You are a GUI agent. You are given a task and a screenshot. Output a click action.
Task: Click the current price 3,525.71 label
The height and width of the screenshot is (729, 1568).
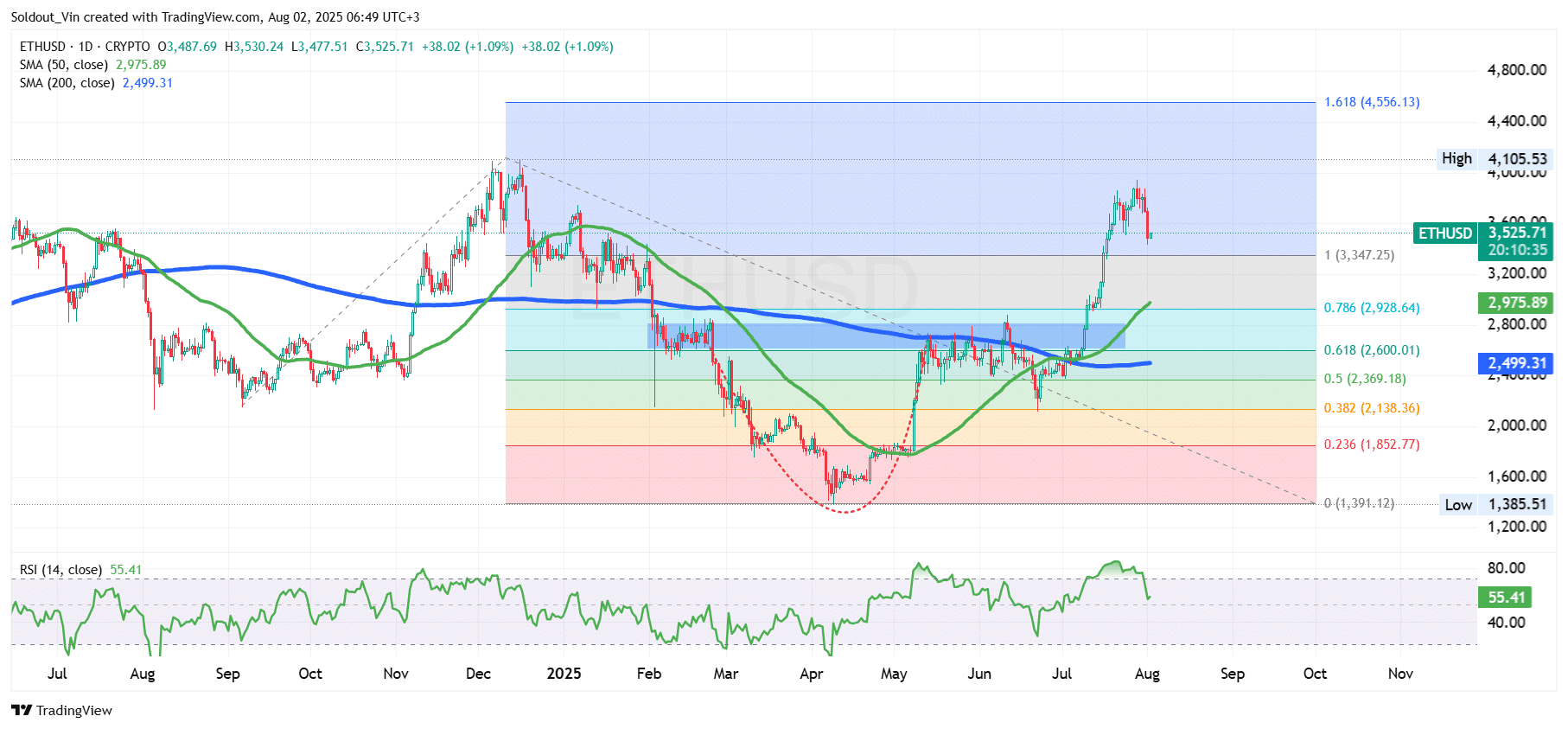[x=1517, y=233]
